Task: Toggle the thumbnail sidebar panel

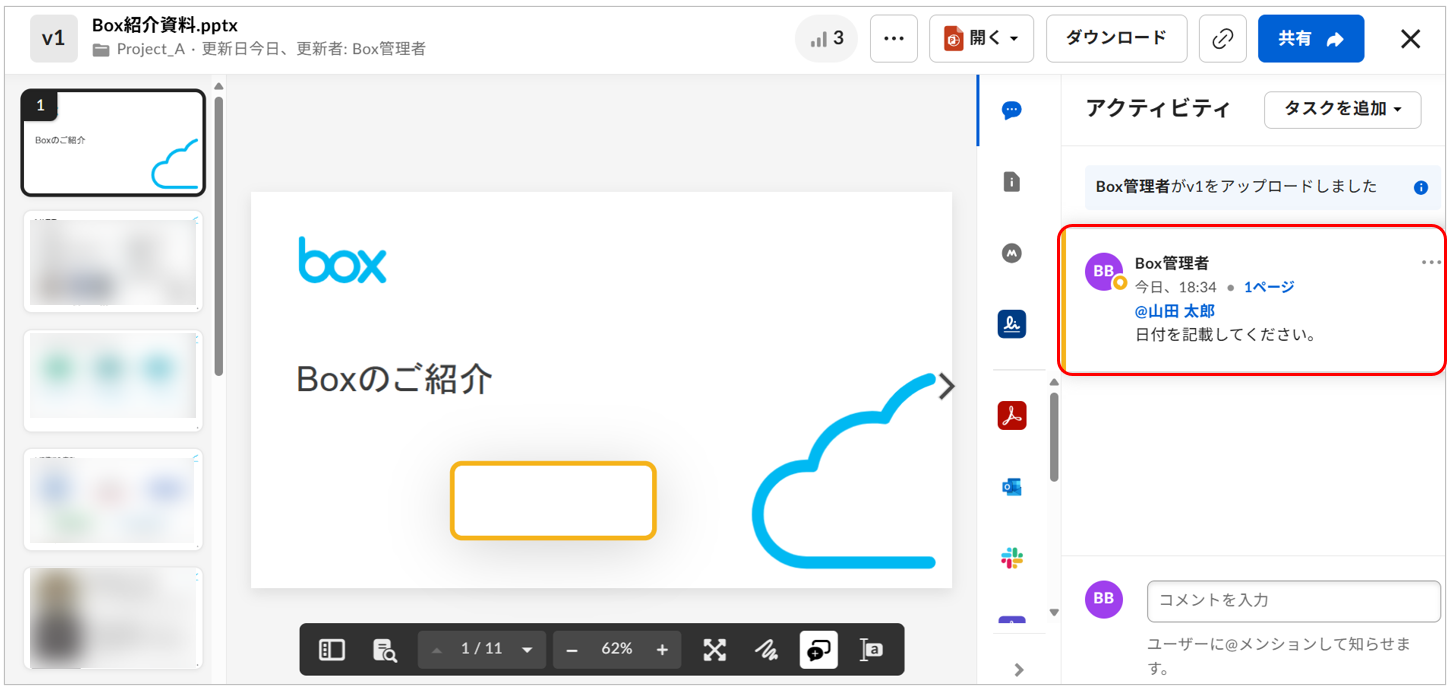Action: pyautogui.click(x=331, y=650)
